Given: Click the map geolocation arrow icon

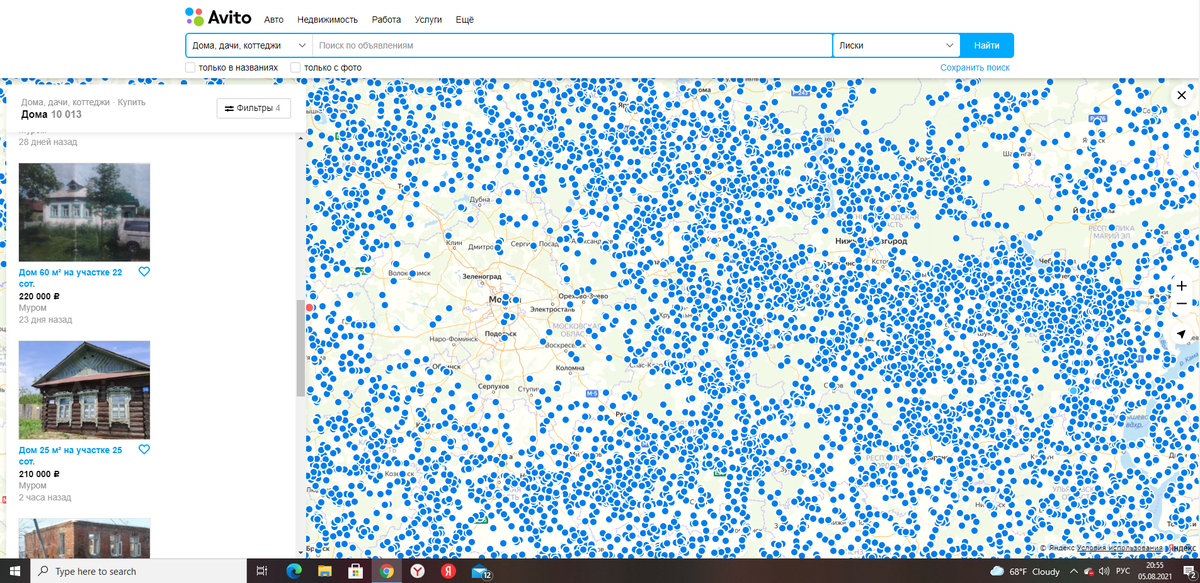Looking at the screenshot, I should pyautogui.click(x=1181, y=334).
